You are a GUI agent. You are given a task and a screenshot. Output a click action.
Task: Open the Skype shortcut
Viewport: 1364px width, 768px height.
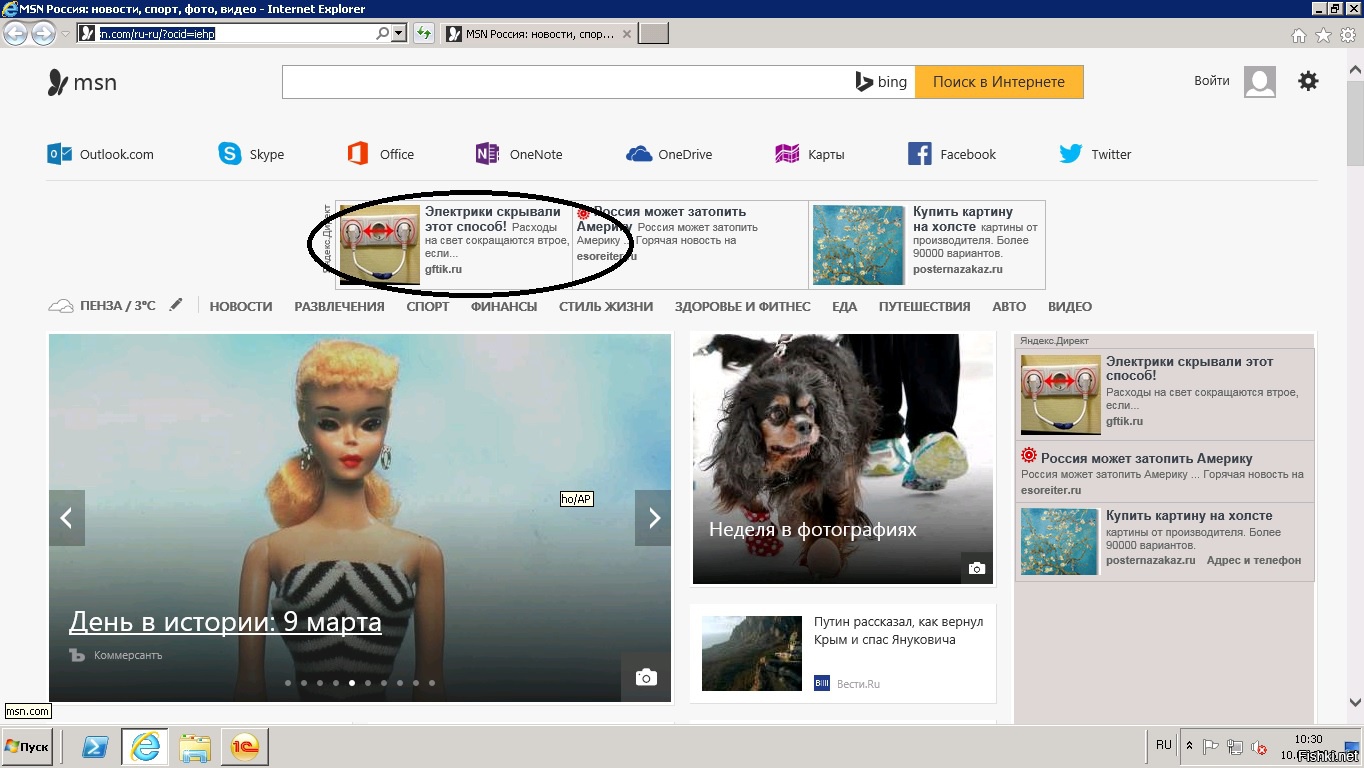pos(251,154)
